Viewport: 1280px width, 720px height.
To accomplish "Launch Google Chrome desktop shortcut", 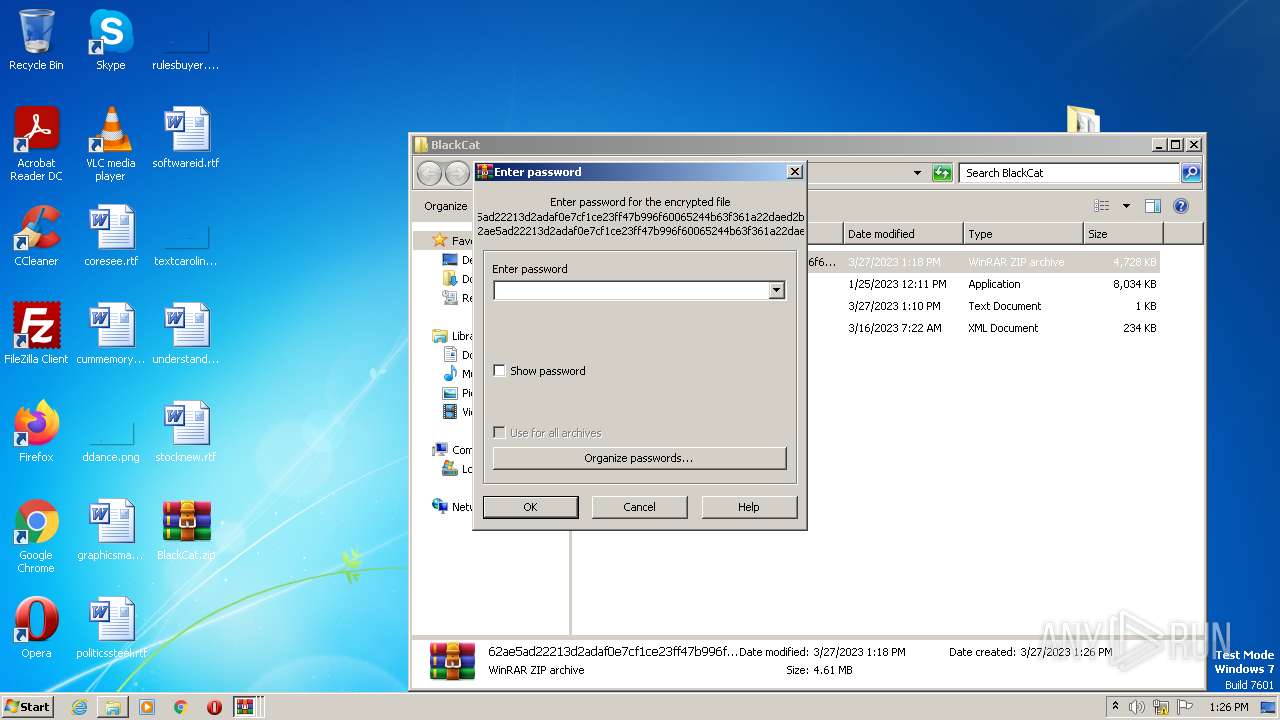I will 36,536.
